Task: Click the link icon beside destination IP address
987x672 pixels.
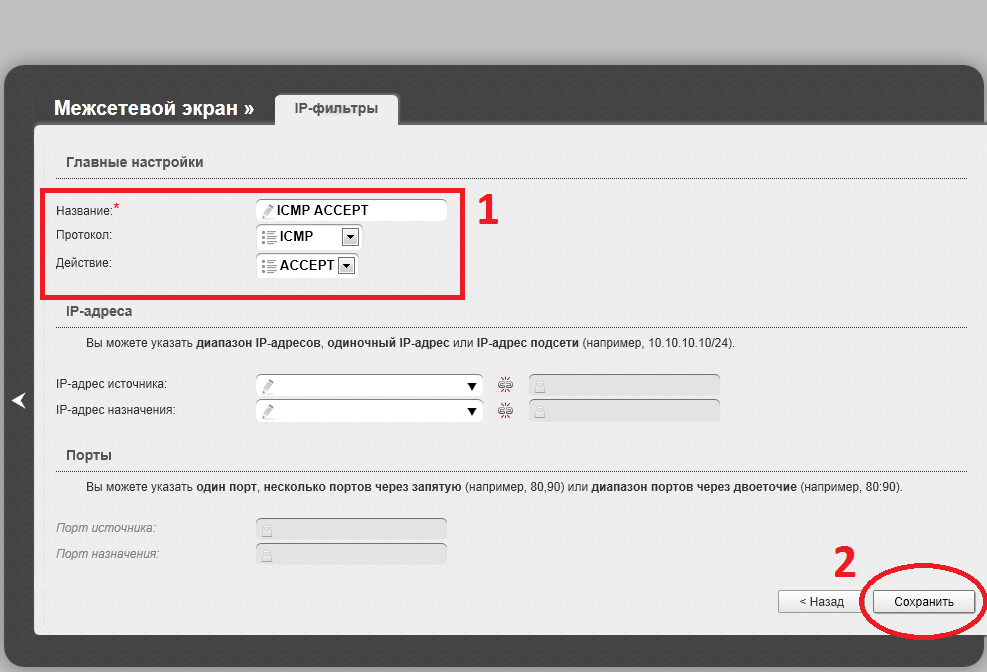Action: [505, 411]
